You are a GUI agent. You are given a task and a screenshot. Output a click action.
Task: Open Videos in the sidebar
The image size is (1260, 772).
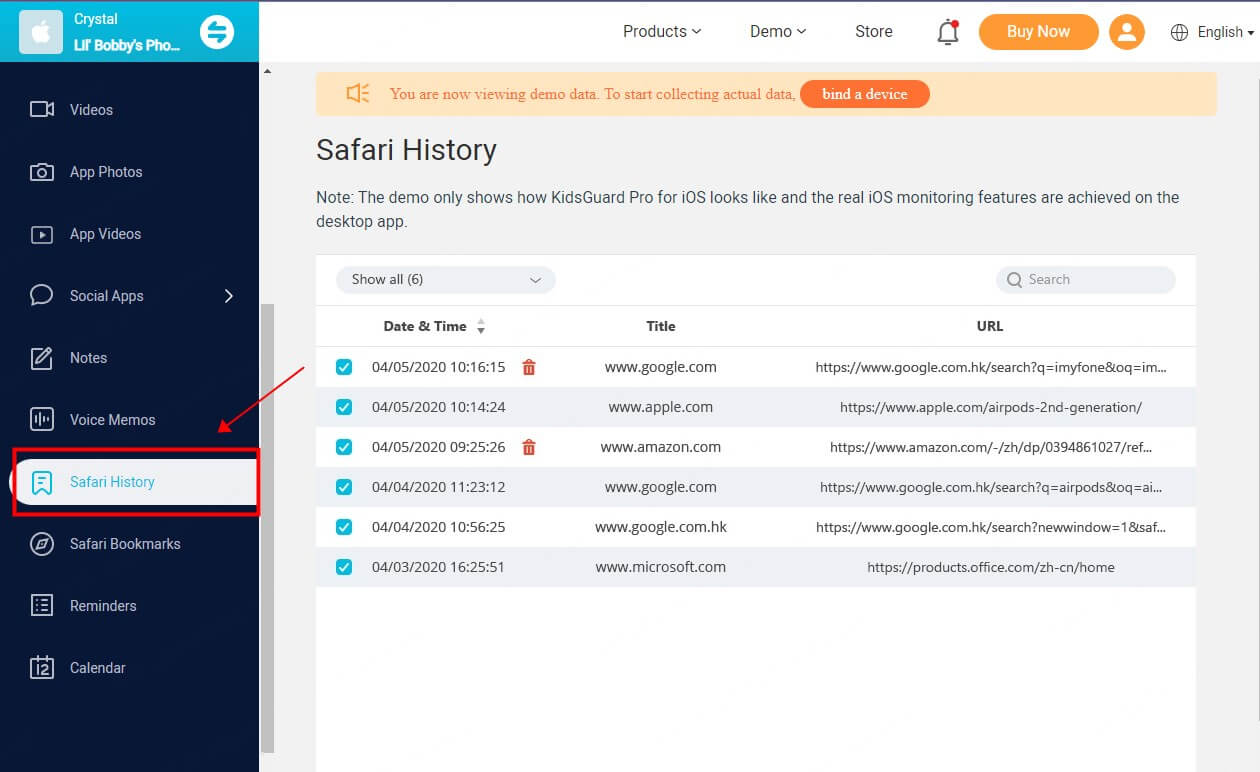(x=91, y=110)
